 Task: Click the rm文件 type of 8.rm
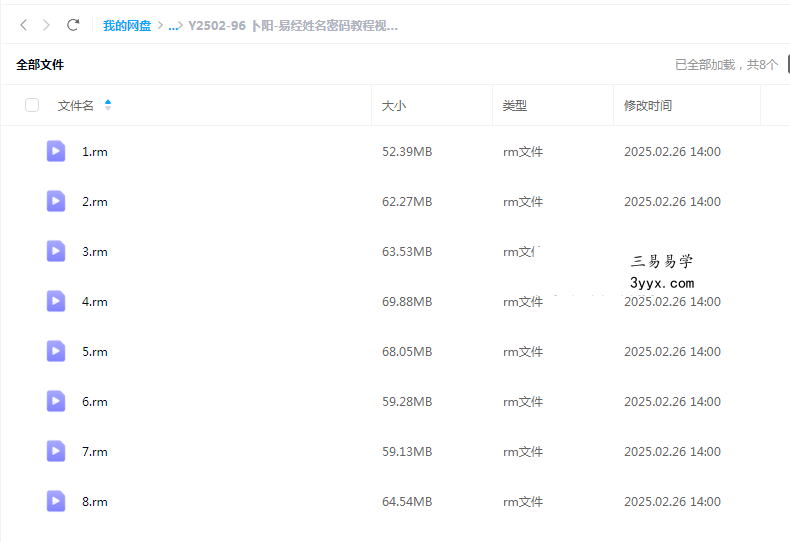point(523,502)
